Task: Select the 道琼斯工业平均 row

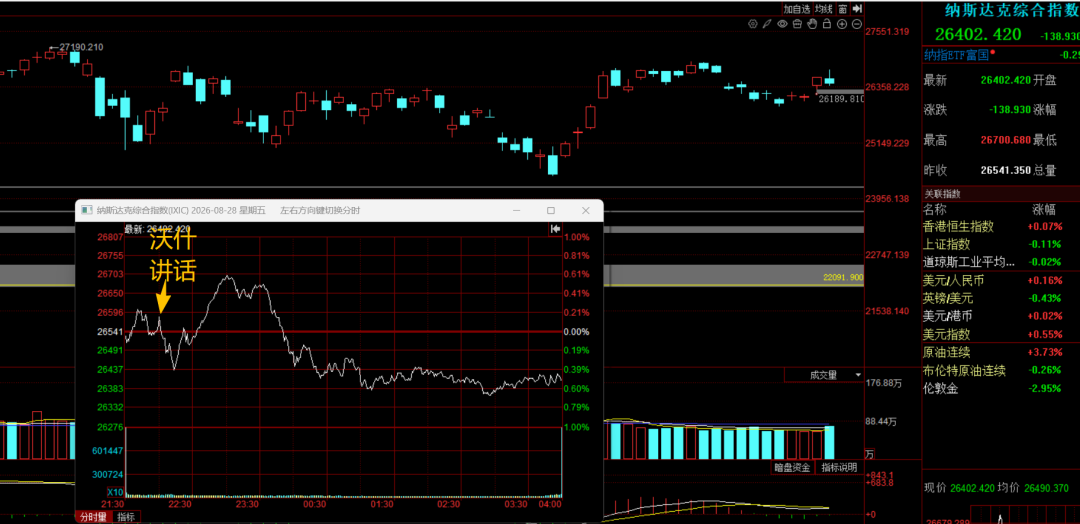Action: click(1000, 262)
